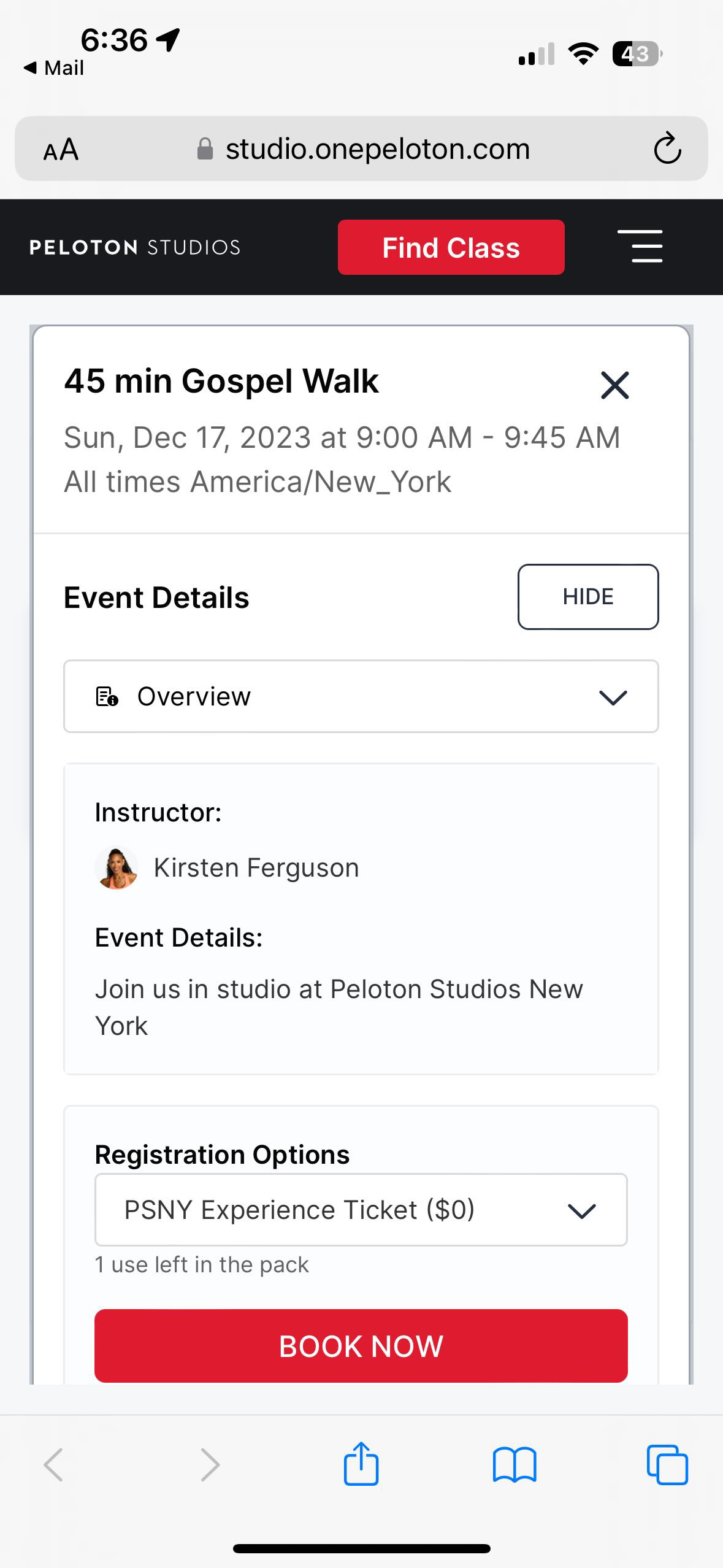Tap Safari back navigation arrow
Viewport: 723px width, 1568px height.
(x=53, y=1465)
